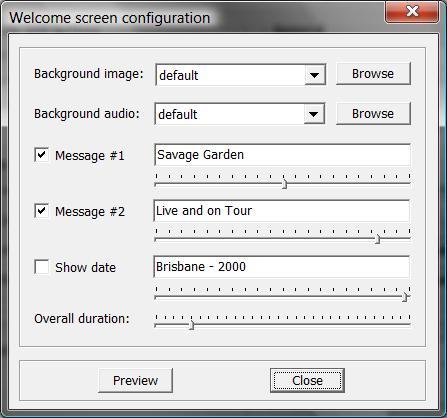Select the Brisbane - 2000 text field
This screenshot has height=418, width=447.
282,267
